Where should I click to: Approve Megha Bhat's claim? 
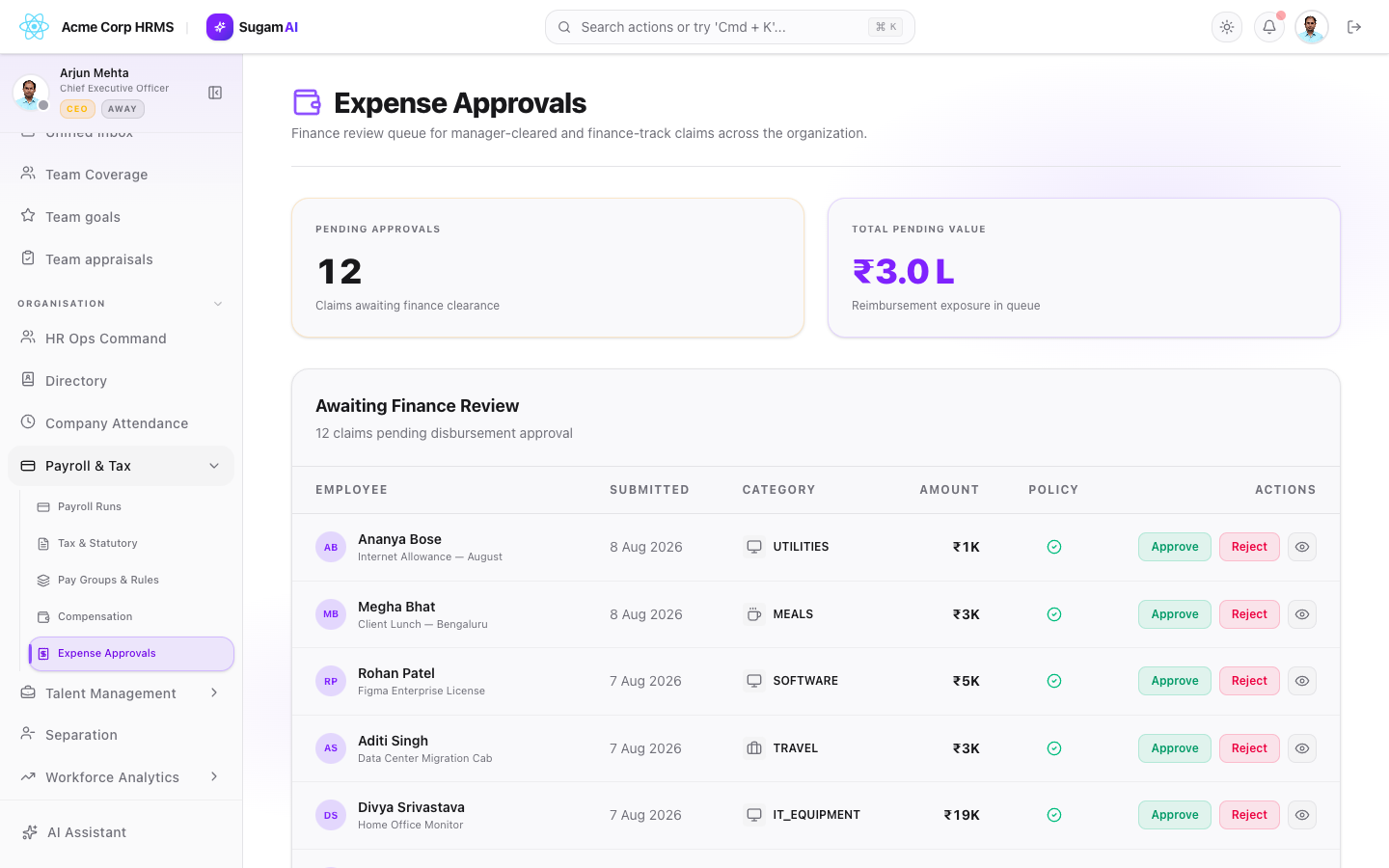click(1175, 614)
